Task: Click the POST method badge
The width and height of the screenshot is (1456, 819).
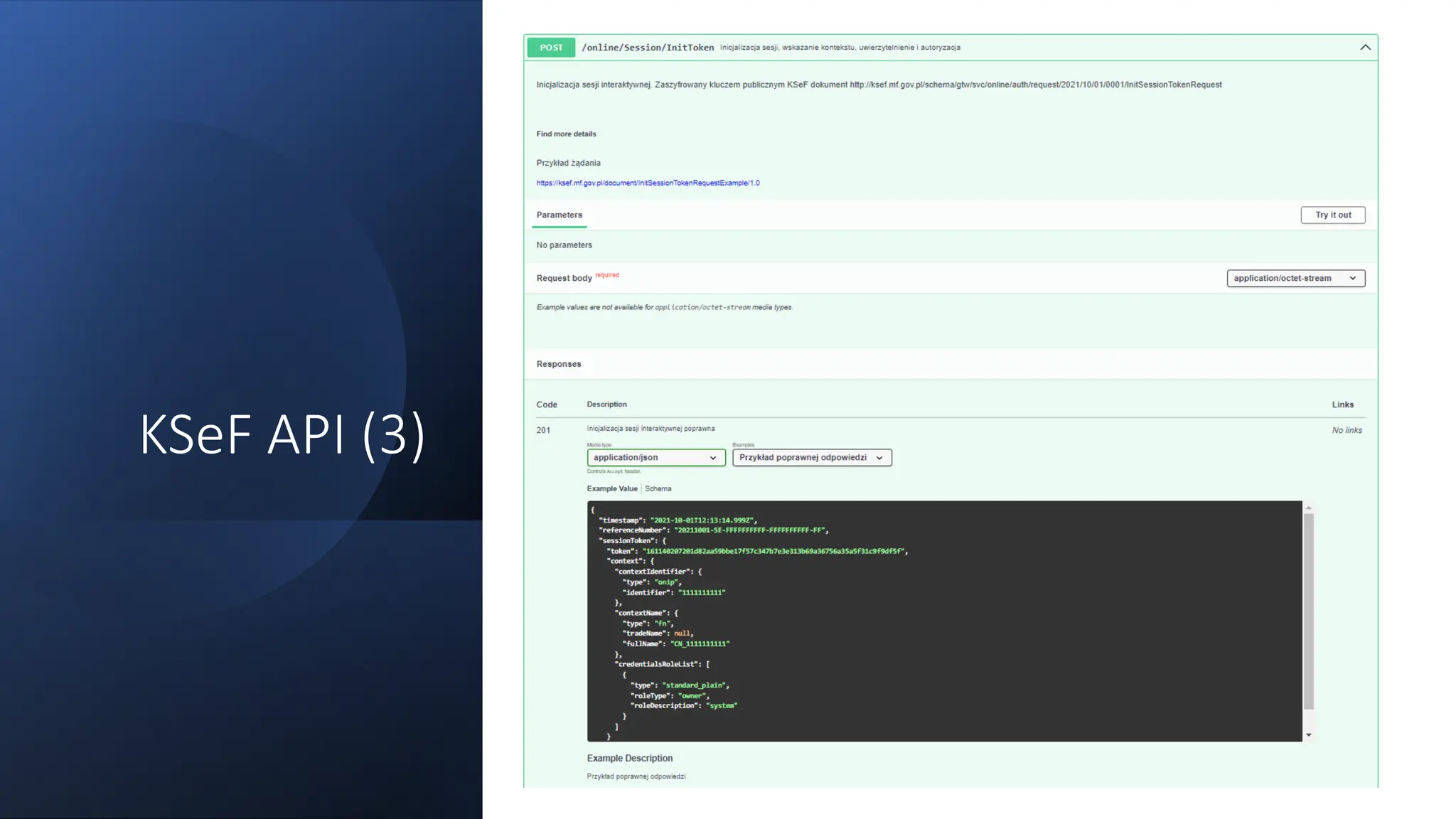Action: point(551,48)
